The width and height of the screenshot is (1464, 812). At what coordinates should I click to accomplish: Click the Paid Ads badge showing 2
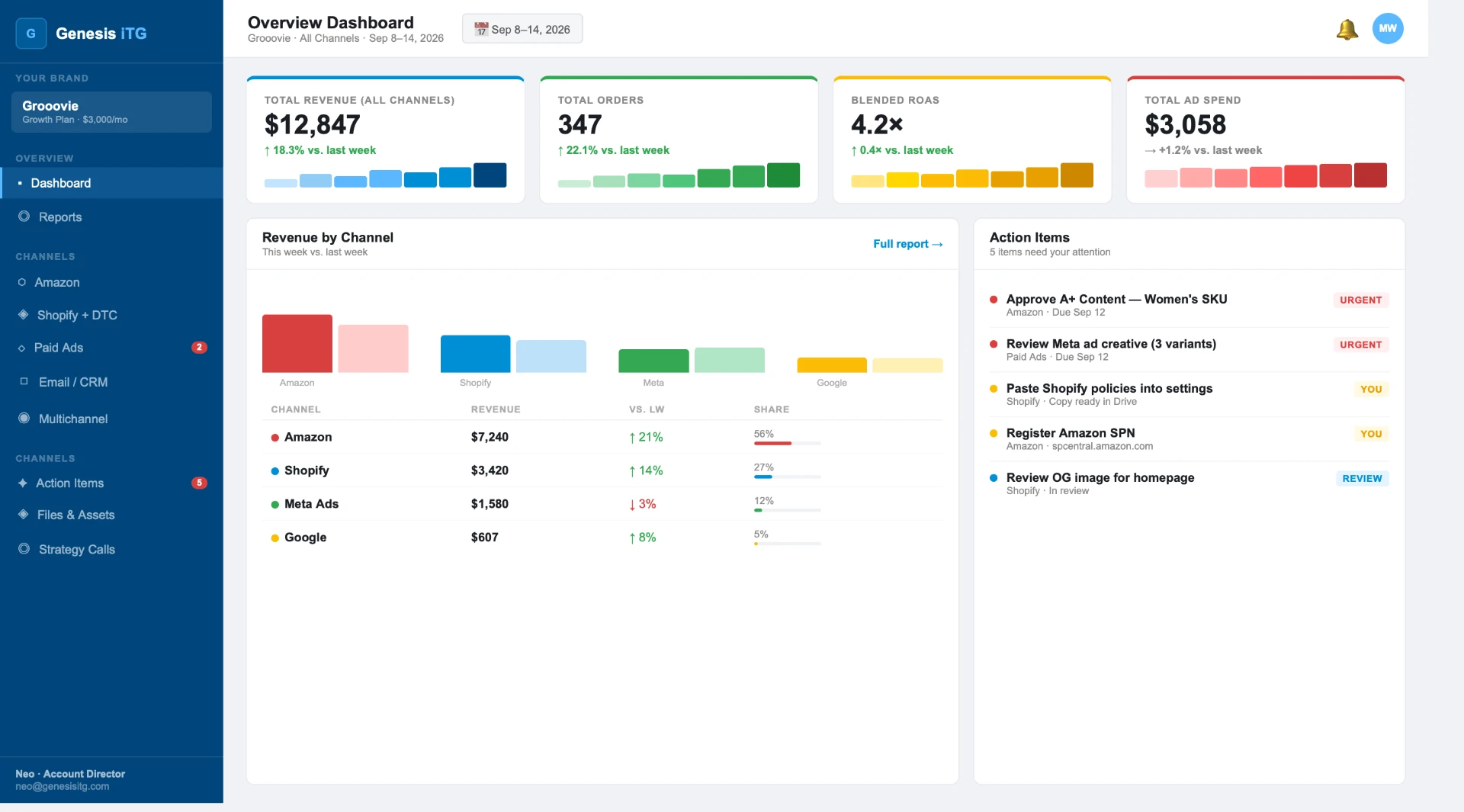point(199,348)
